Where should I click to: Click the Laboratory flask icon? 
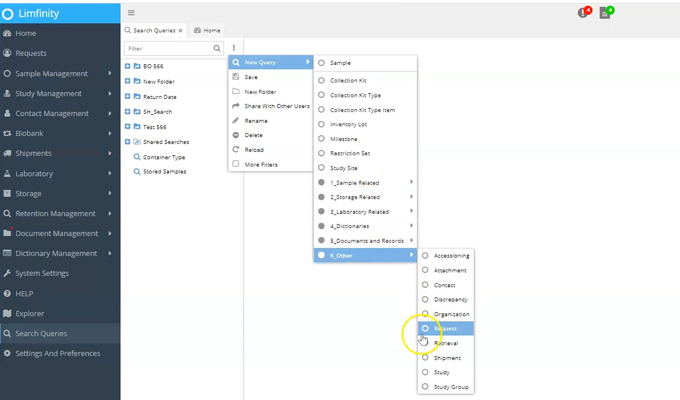pyautogui.click(x=7, y=174)
